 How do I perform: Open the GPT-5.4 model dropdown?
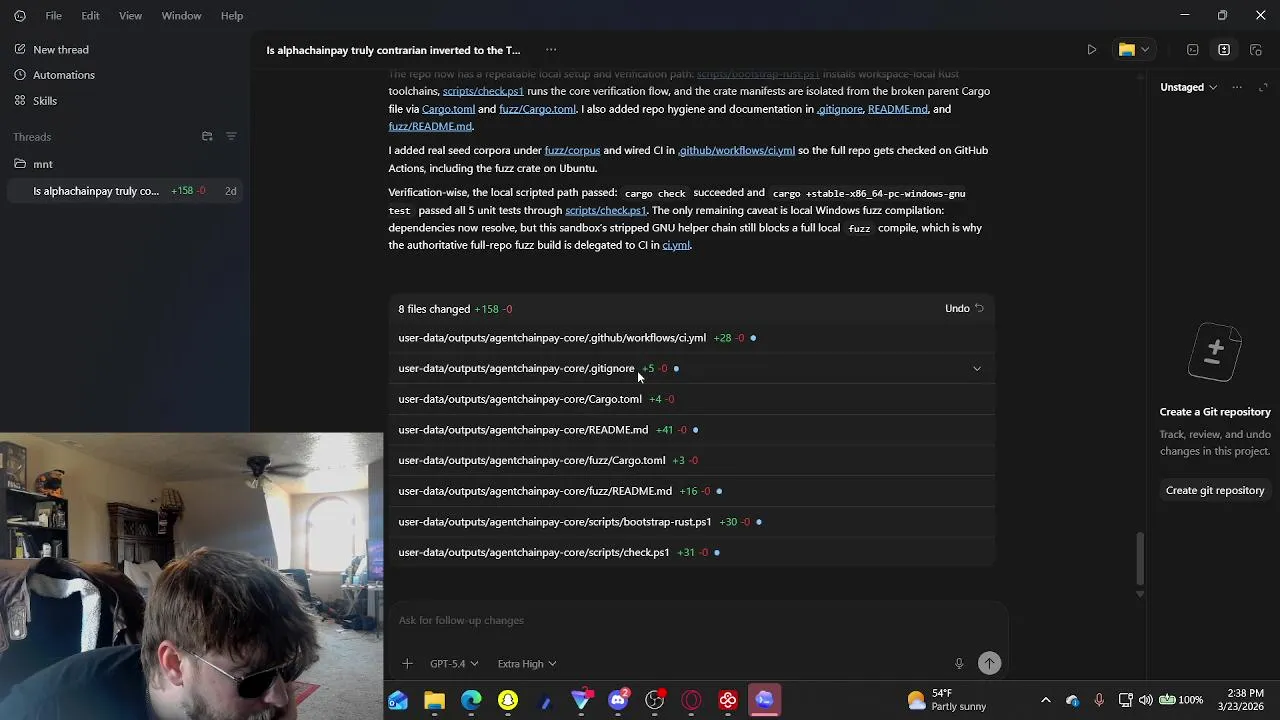(454, 664)
